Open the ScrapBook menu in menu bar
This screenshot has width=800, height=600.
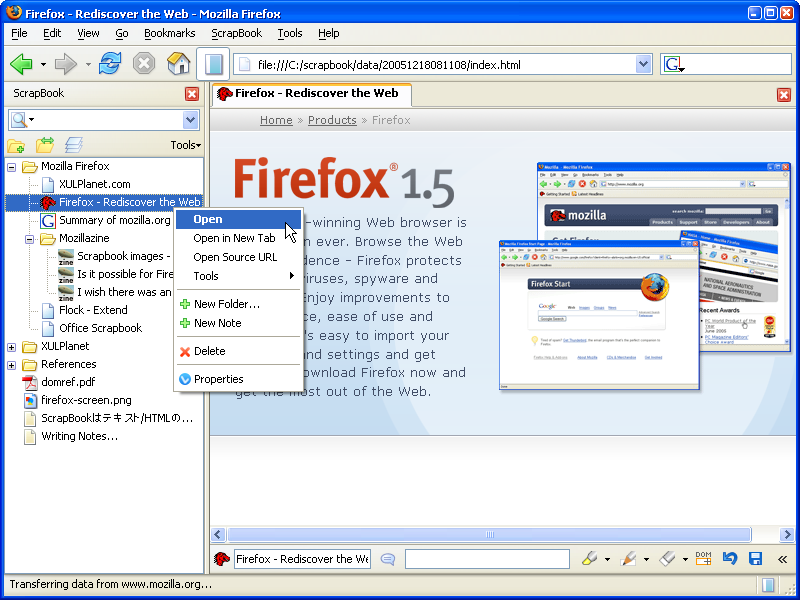[x=237, y=34]
